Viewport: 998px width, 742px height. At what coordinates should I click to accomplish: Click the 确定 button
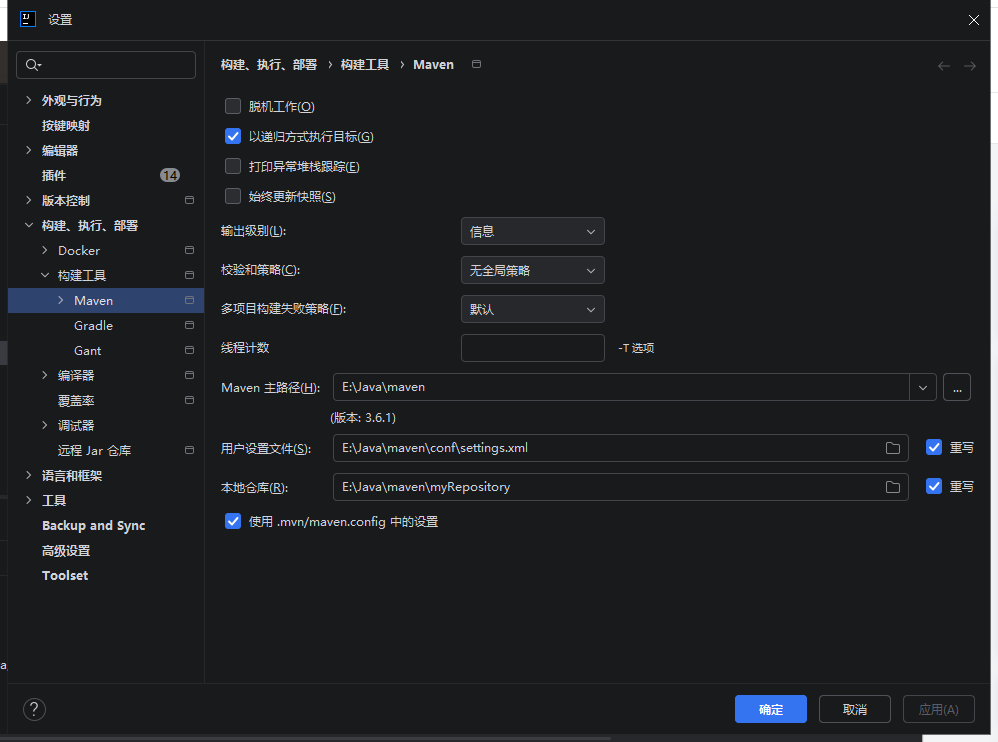[770, 709]
